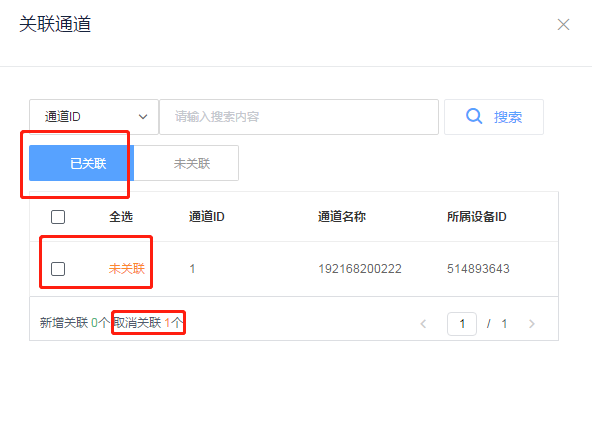
Task: Expand the 通道ID dropdown chevron
Action: [143, 117]
